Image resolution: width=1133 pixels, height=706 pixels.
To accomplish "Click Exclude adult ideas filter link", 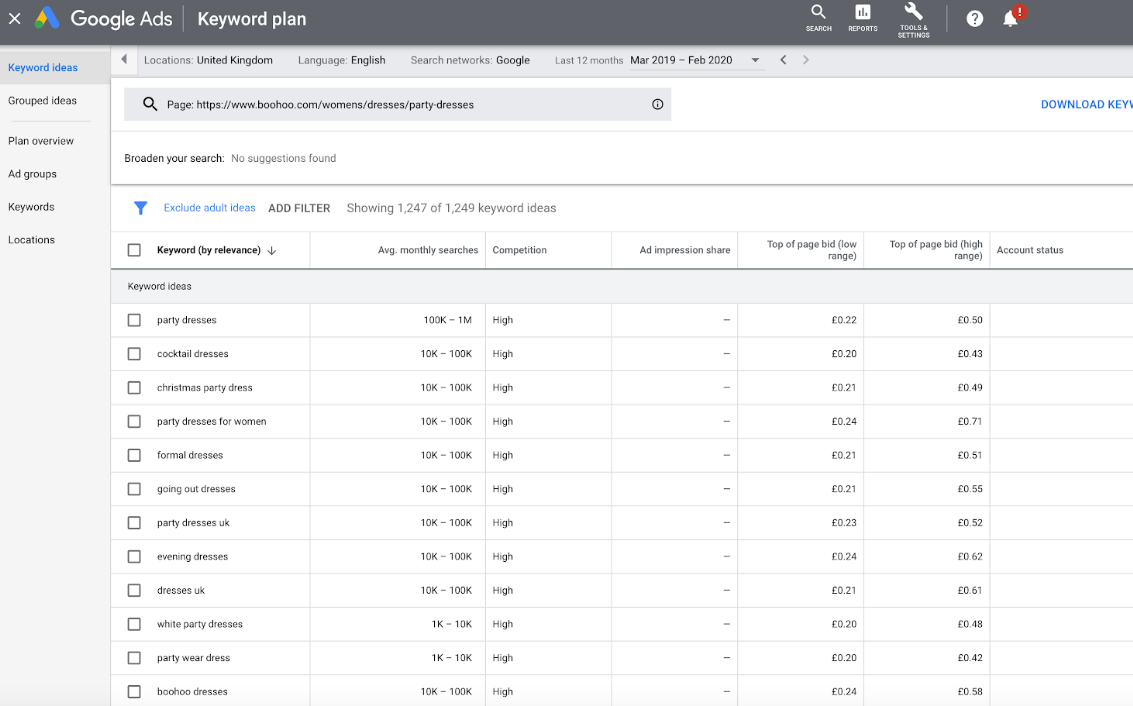I will tap(210, 207).
